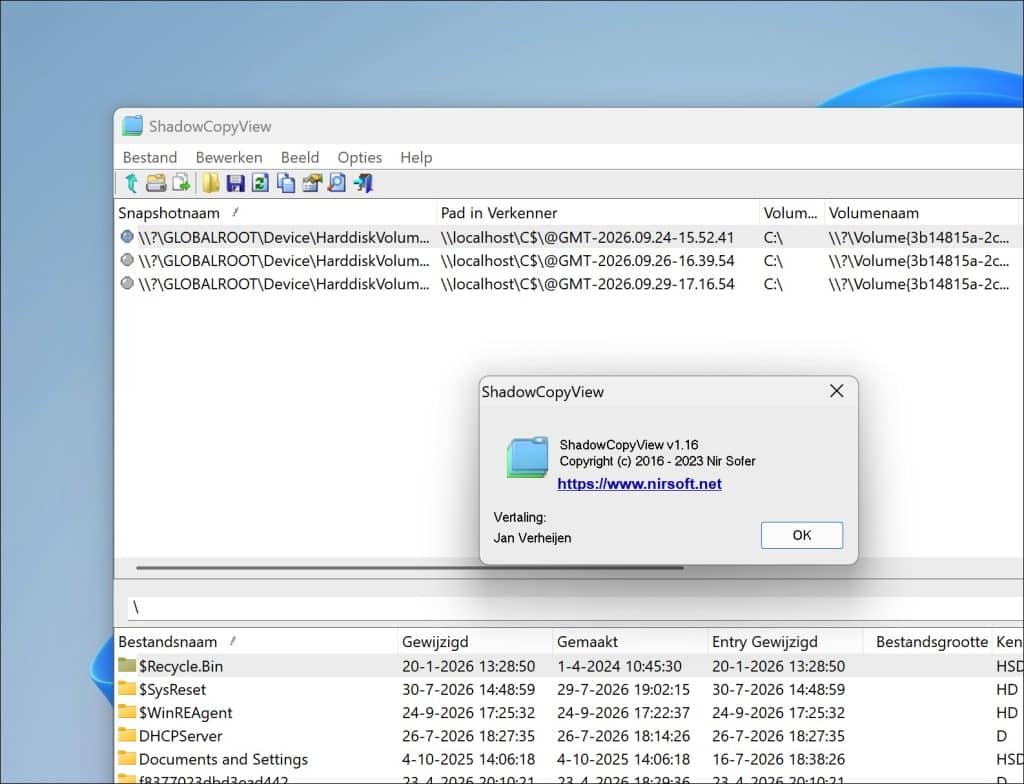1024x784 pixels.
Task: Click the copy-files-with-green-arrow toolbar icon
Action: coord(181,183)
